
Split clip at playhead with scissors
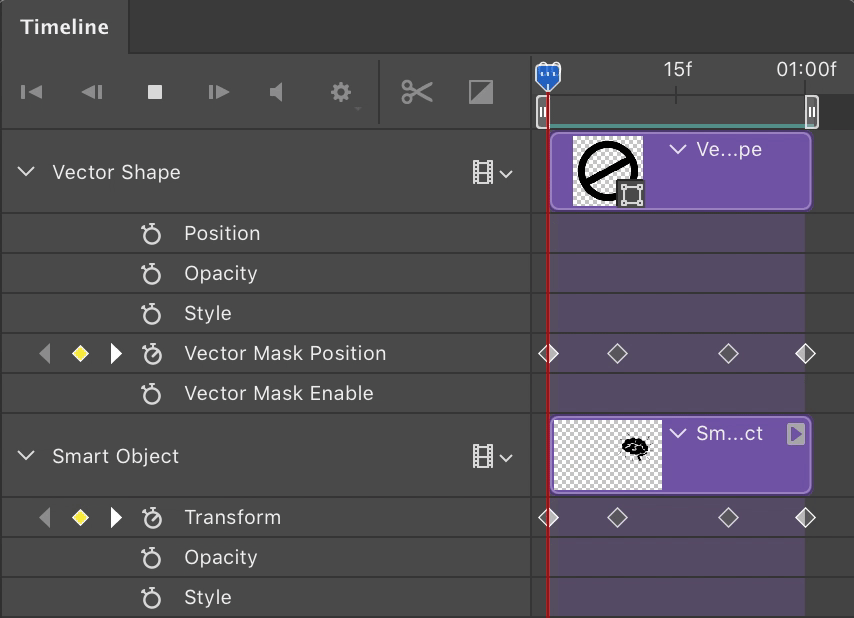[x=417, y=92]
